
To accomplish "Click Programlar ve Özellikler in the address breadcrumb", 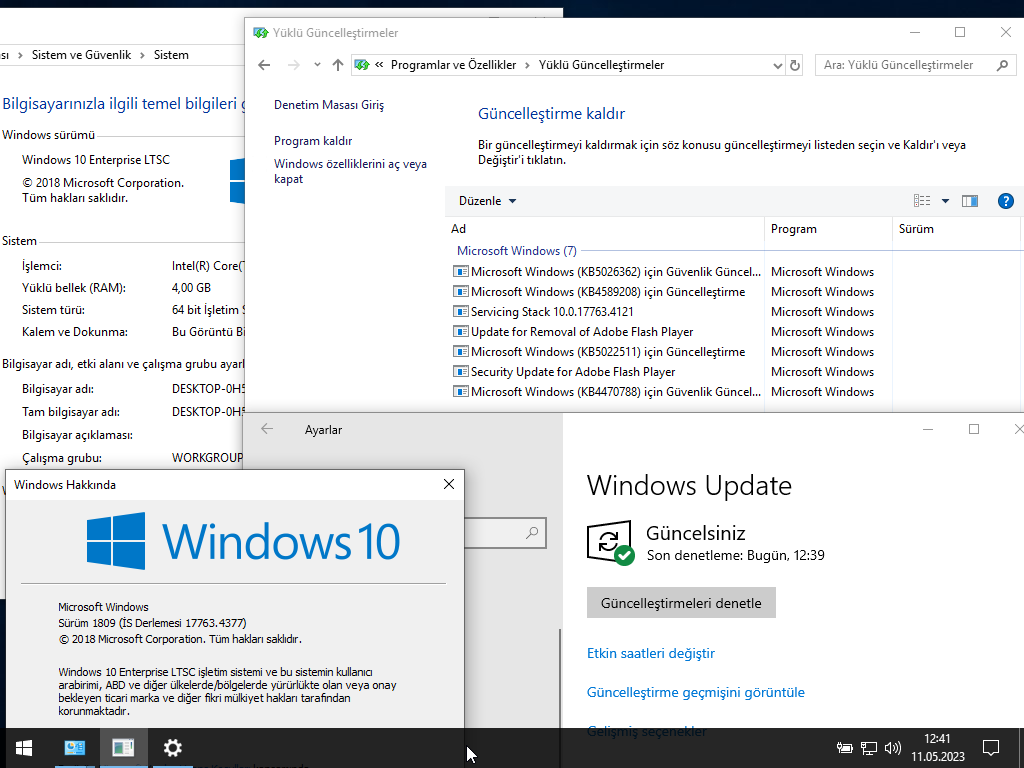I will click(453, 65).
